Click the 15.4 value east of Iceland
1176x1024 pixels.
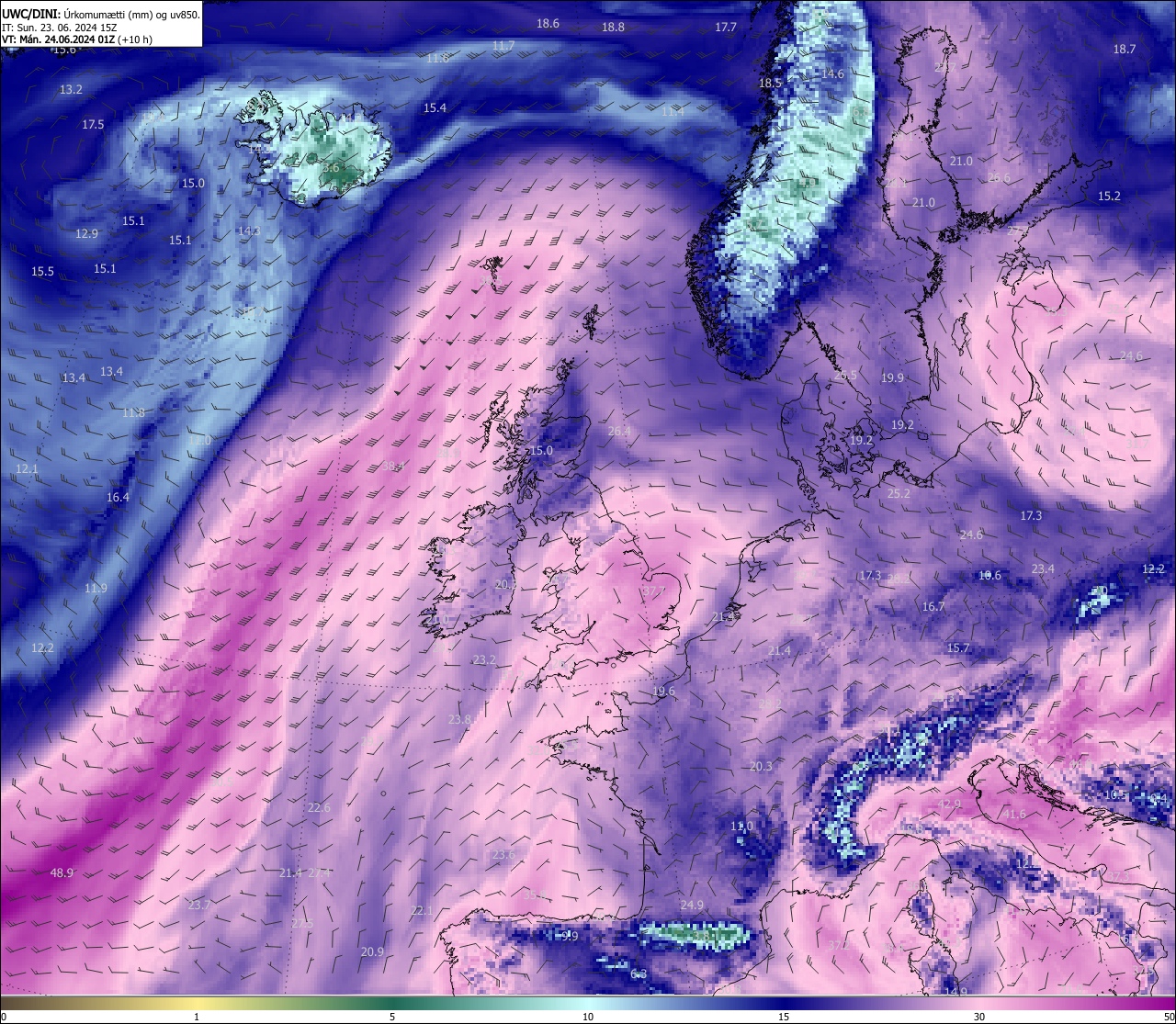pyautogui.click(x=435, y=107)
